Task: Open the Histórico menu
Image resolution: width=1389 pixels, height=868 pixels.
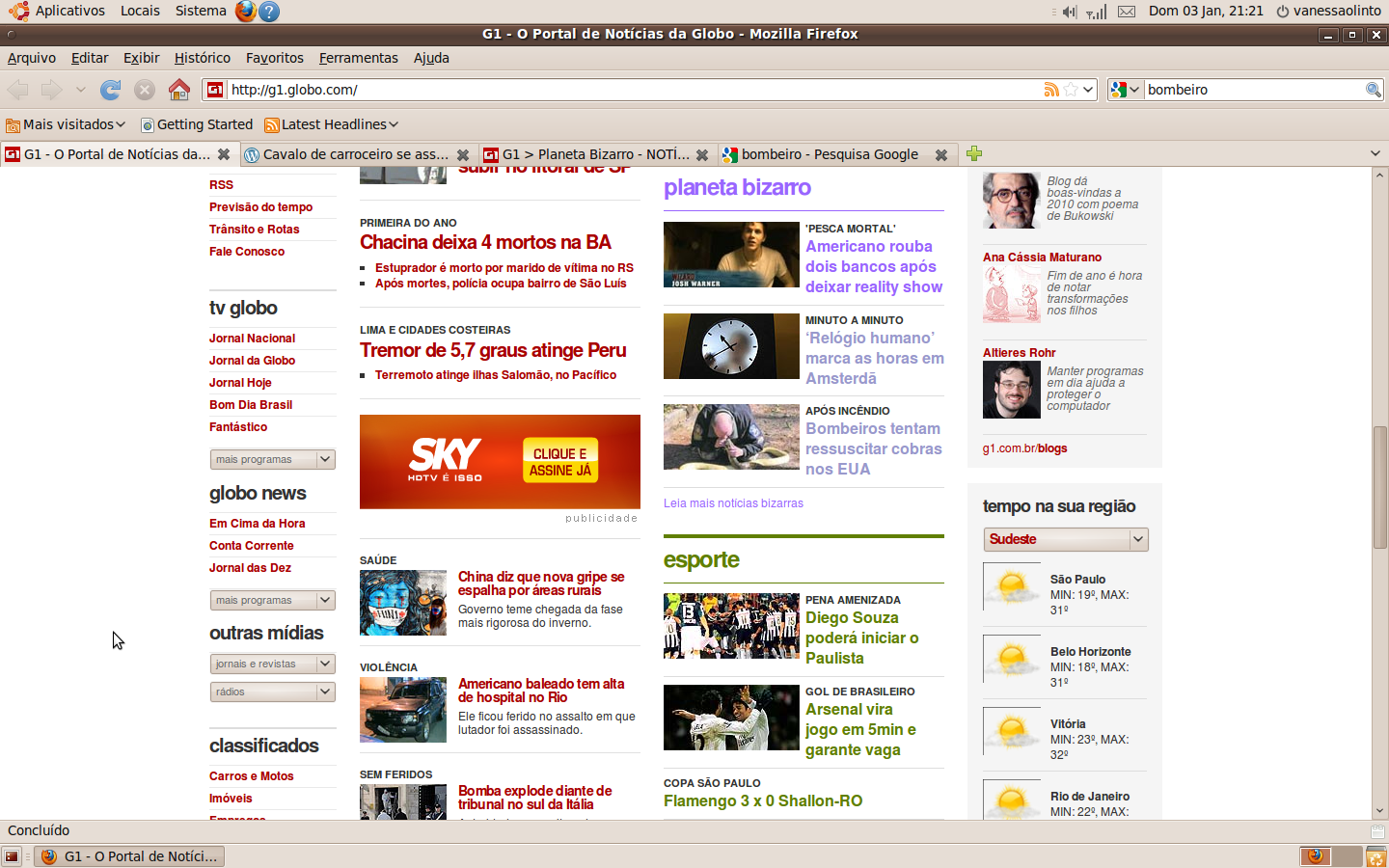Action: [203, 58]
